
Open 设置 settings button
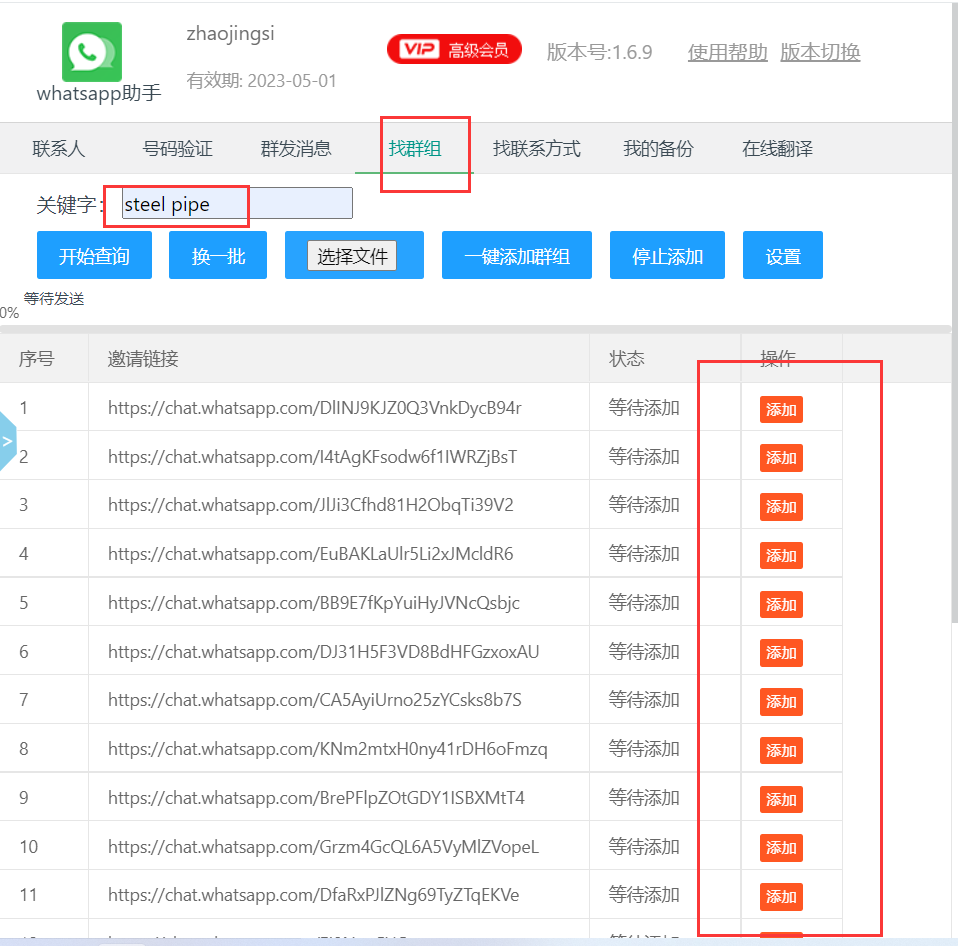[x=783, y=256]
